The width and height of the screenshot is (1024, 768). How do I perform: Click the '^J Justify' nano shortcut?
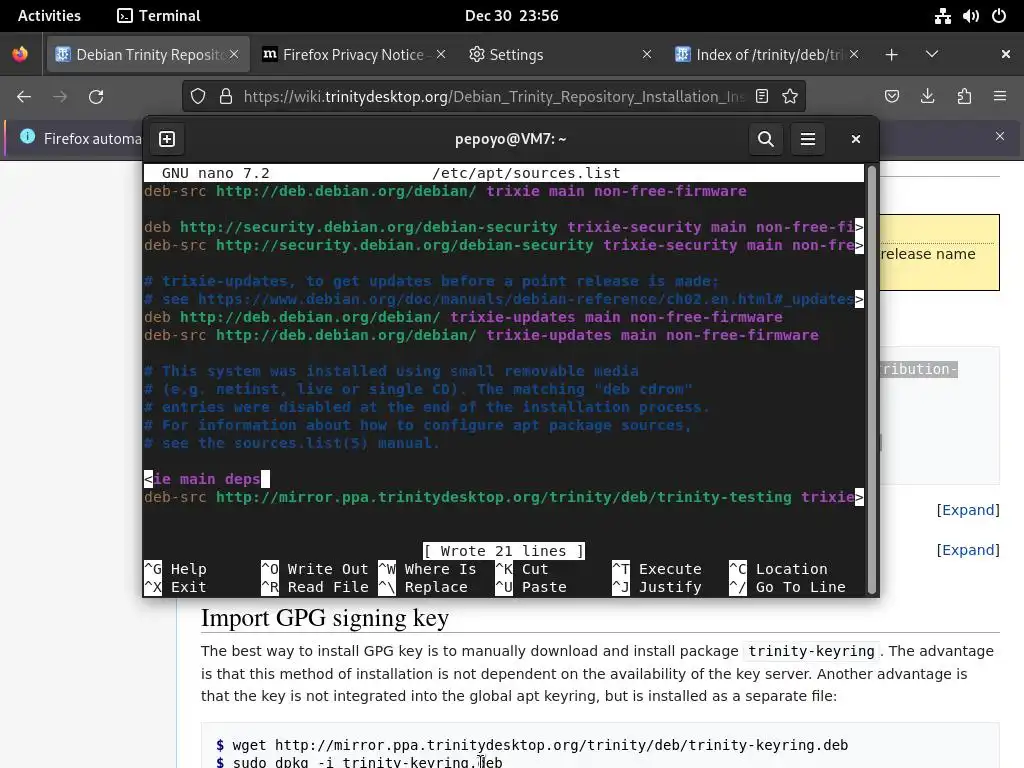tap(657, 587)
